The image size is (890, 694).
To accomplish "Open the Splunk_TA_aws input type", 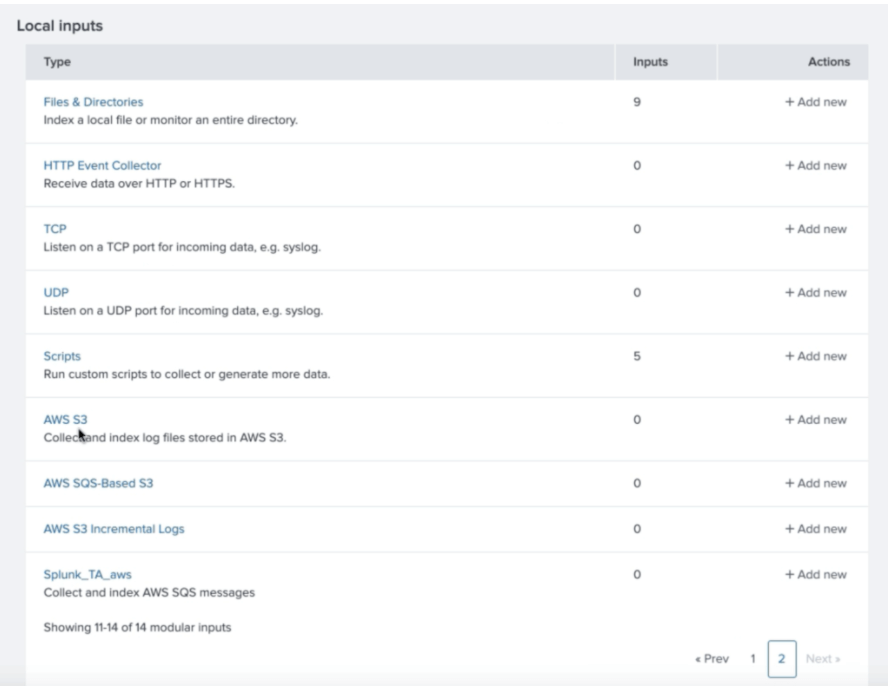I will click(x=88, y=574).
